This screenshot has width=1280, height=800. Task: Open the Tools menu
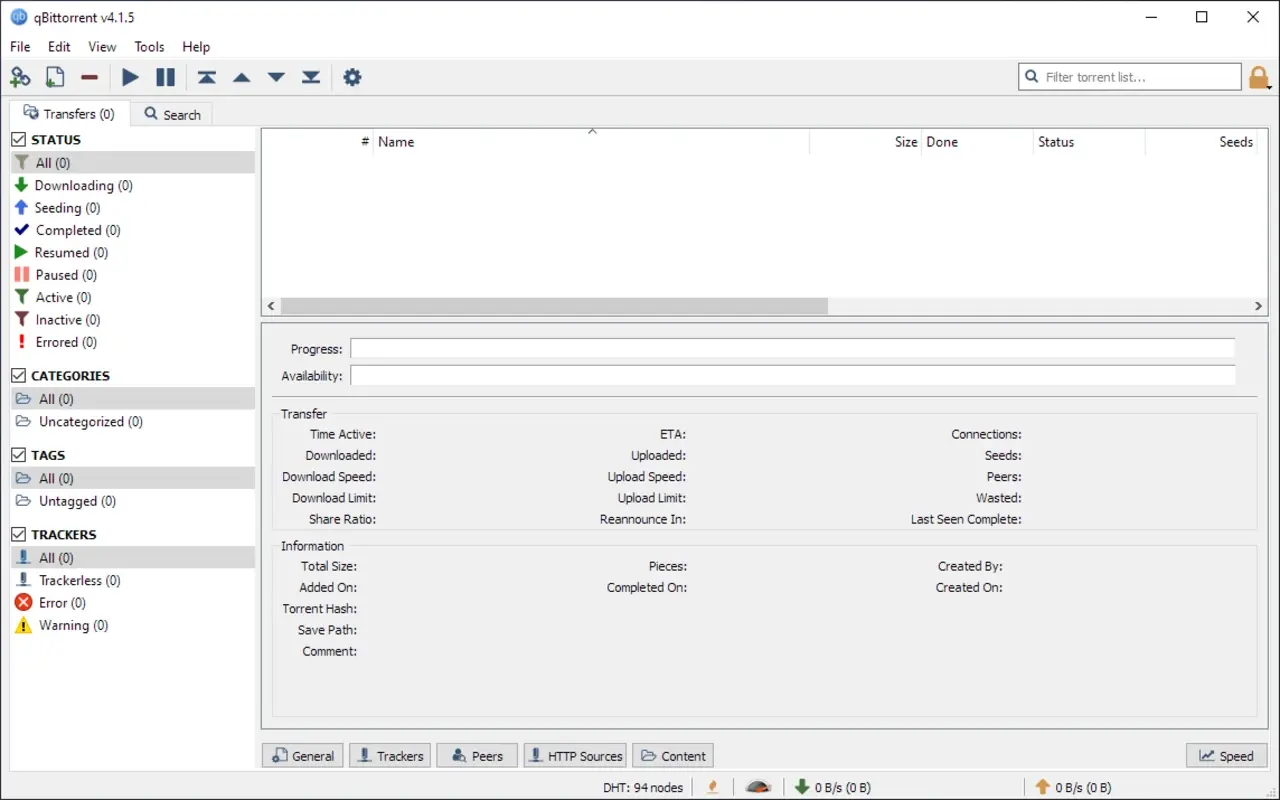coord(149,46)
